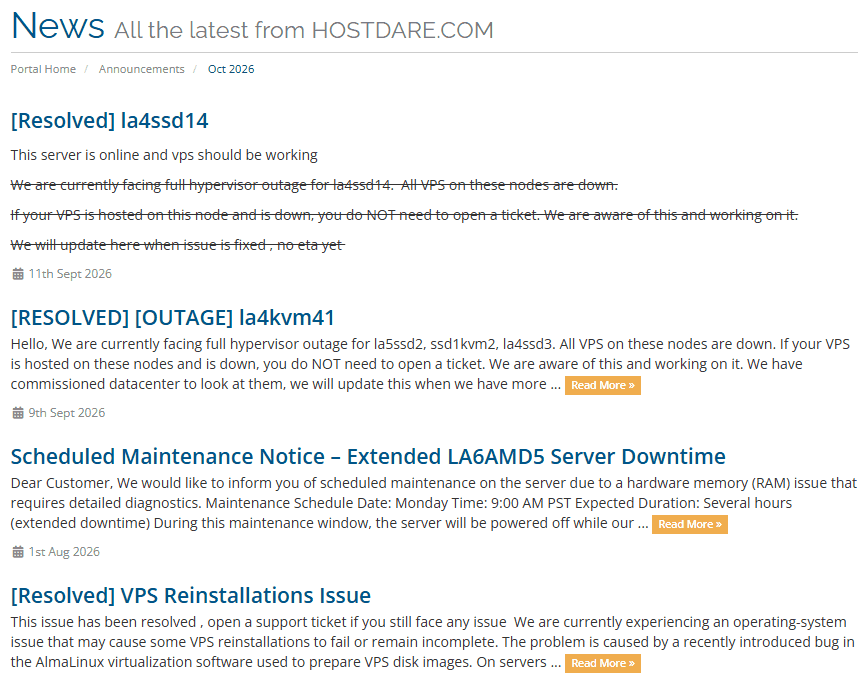Click Read More under the LA6AMD5 maintenance notice

pyautogui.click(x=690, y=524)
